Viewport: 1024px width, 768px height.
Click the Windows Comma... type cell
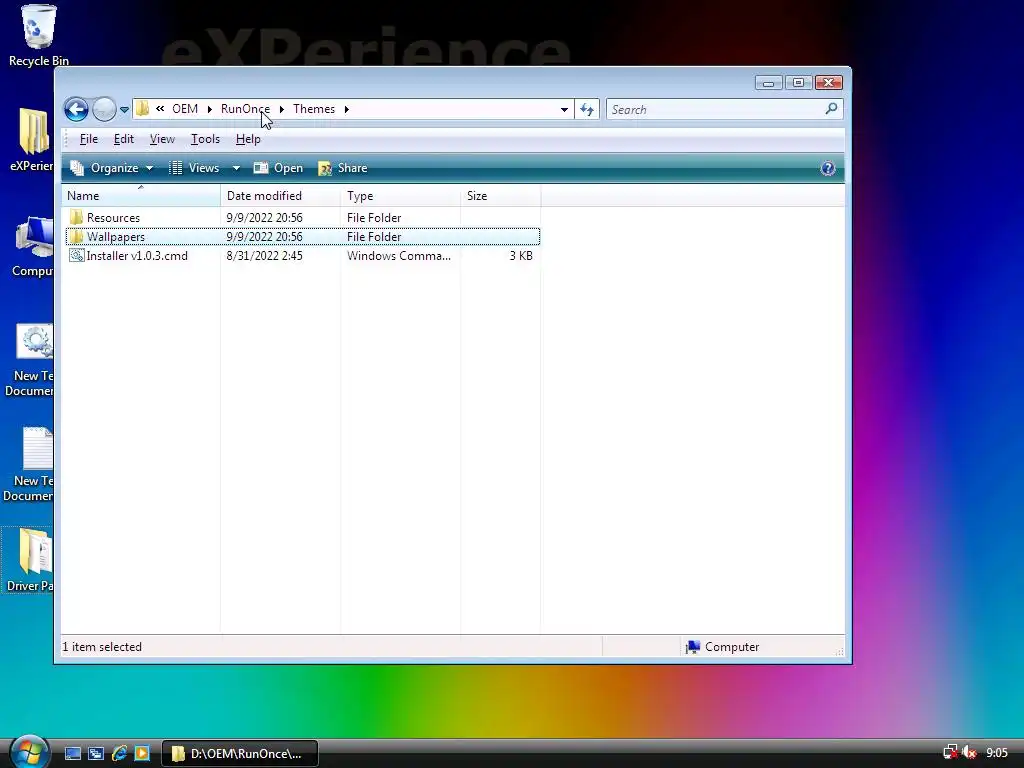[x=399, y=256]
